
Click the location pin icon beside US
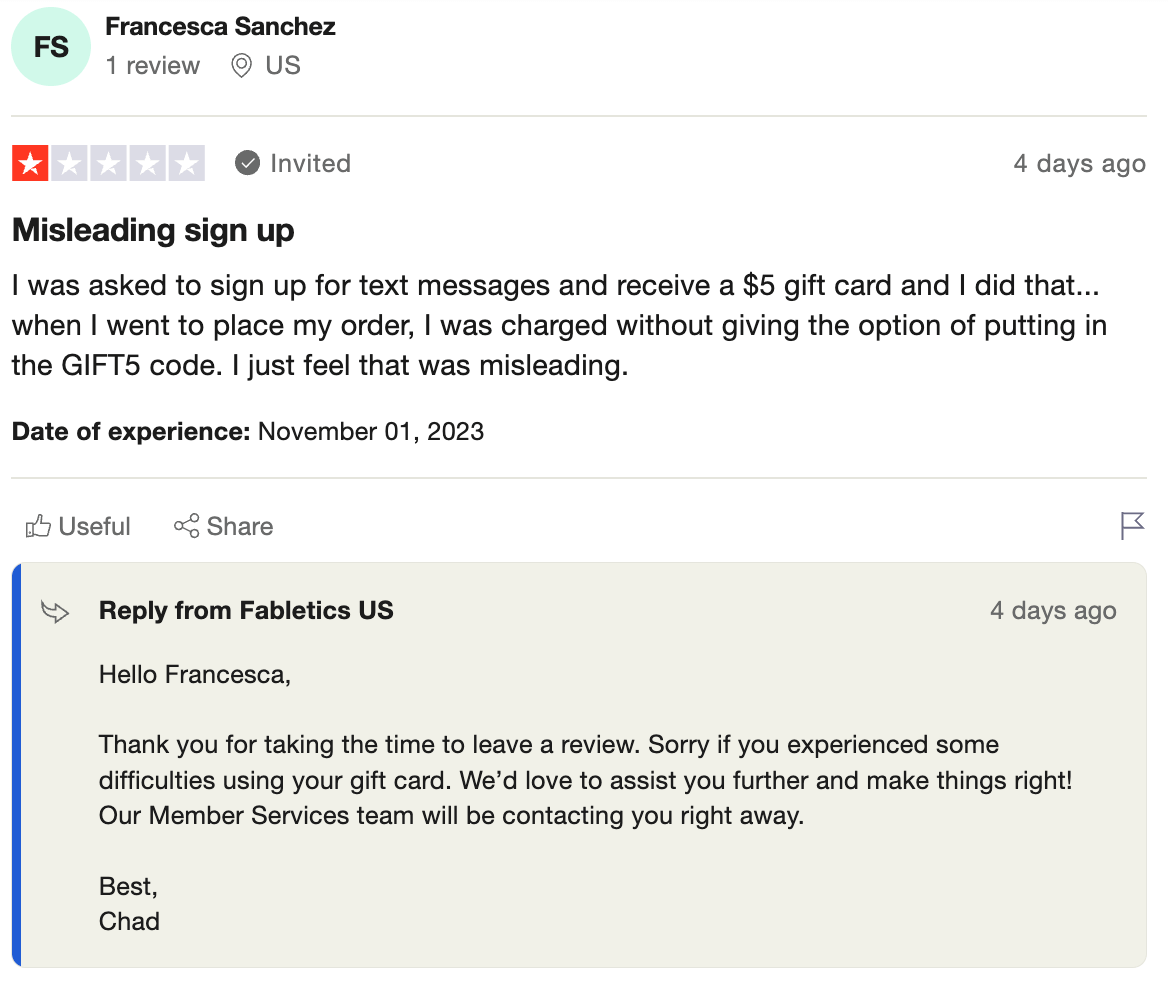tap(240, 66)
